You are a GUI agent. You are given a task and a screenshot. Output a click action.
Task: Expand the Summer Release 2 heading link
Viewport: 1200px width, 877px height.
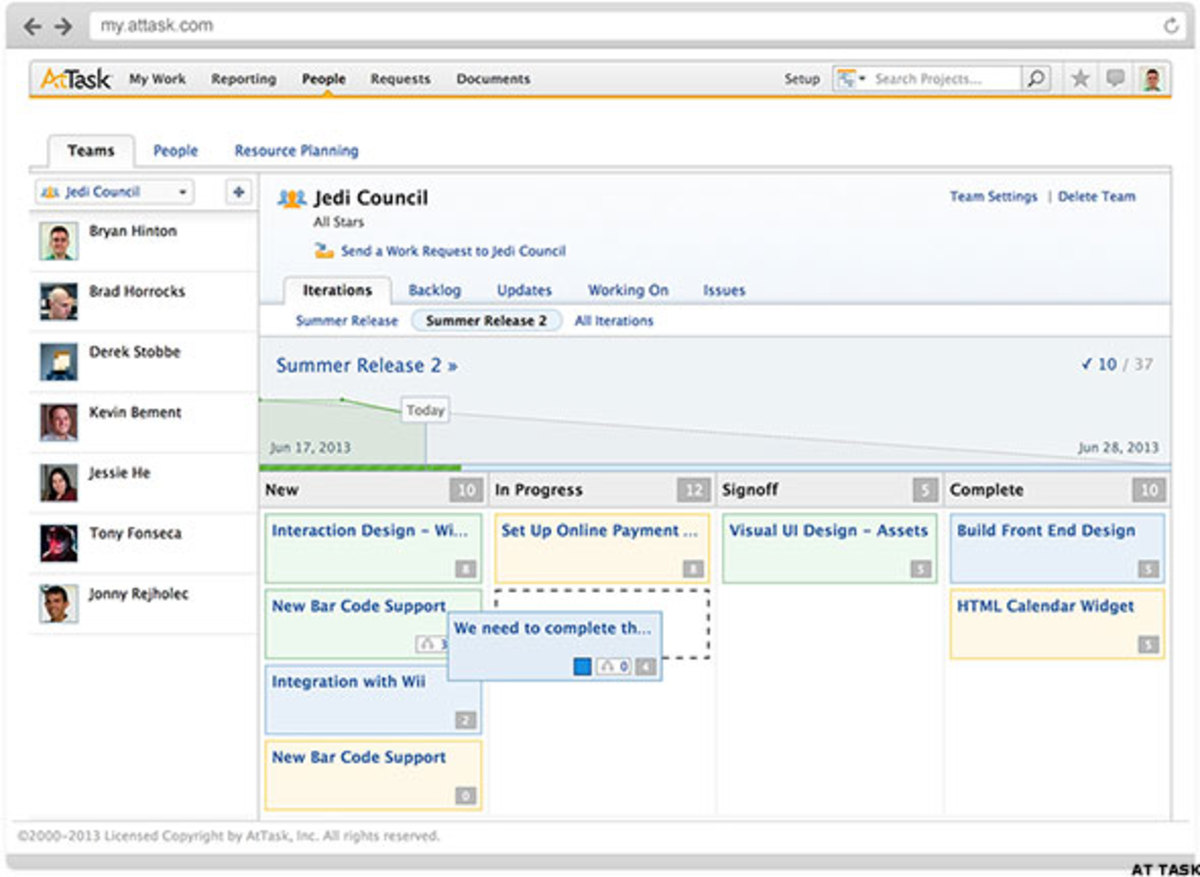pos(366,366)
